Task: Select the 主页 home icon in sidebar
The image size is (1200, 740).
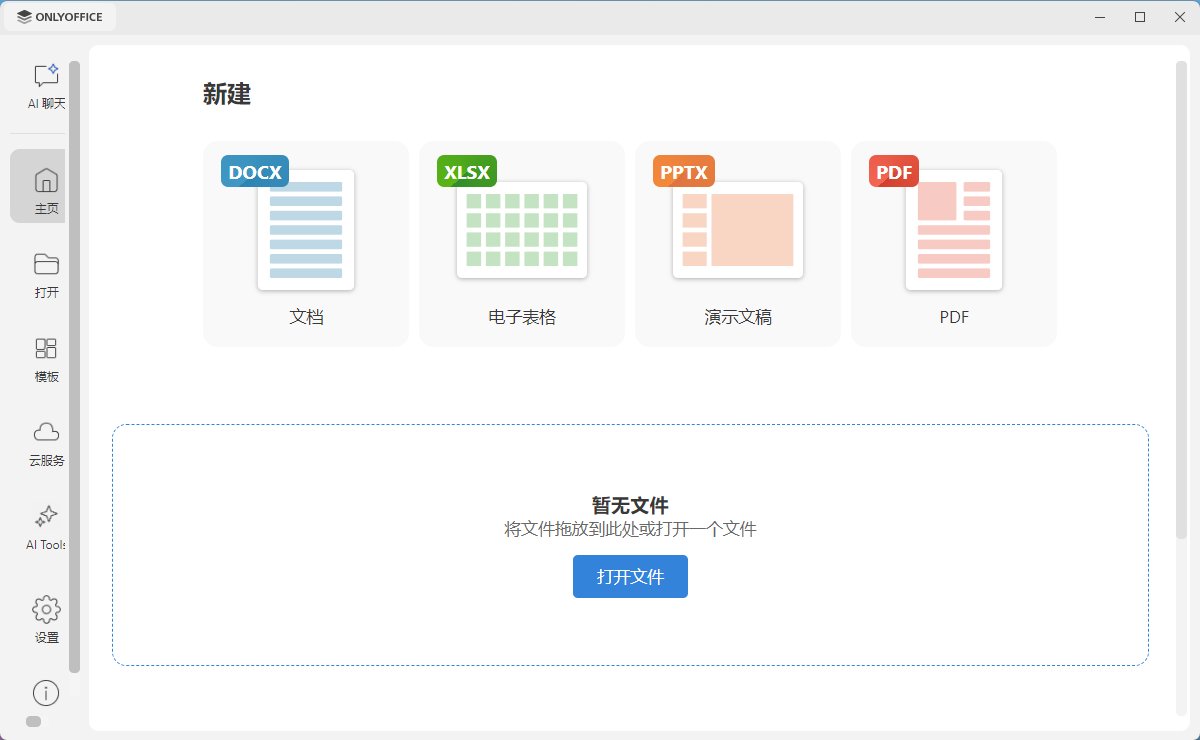Action: coord(46,180)
